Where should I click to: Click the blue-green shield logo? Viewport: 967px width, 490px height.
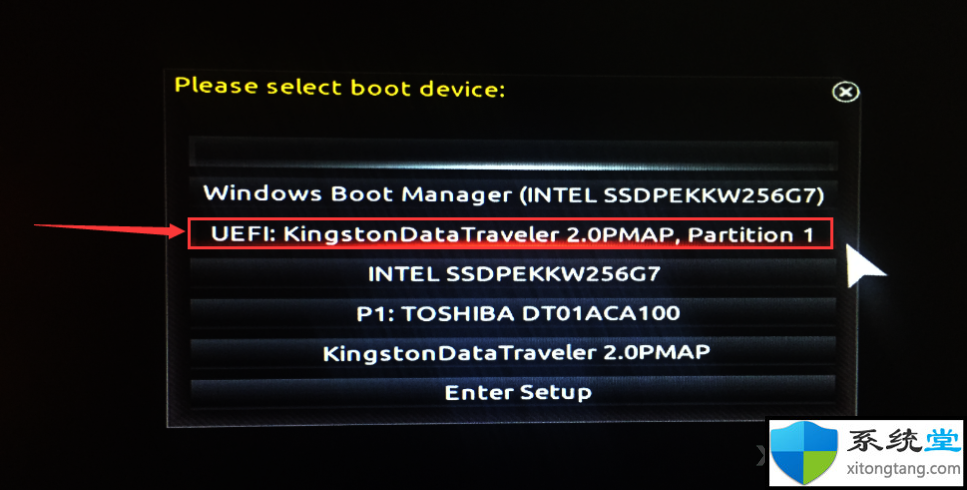coord(804,453)
